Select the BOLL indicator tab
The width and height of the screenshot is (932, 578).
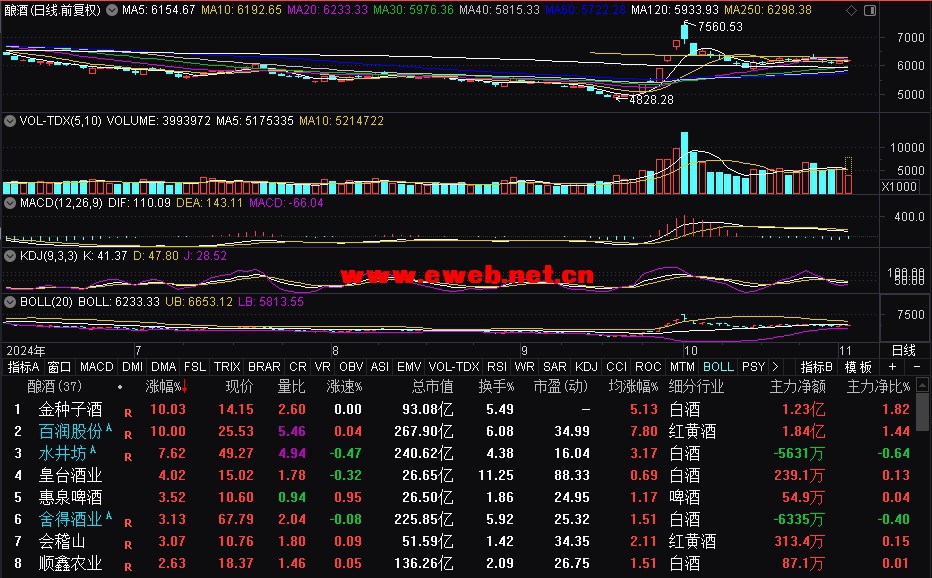click(718, 367)
